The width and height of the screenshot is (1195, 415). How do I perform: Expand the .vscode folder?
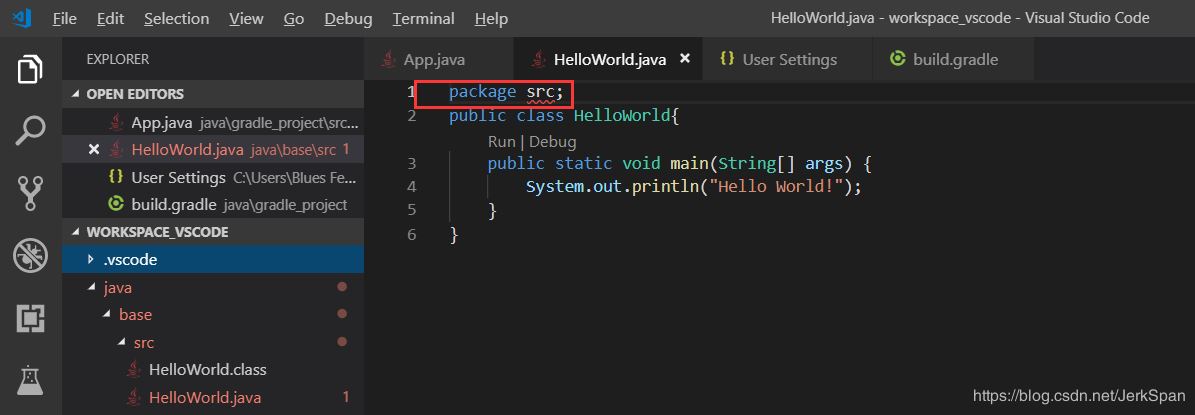pos(213,260)
